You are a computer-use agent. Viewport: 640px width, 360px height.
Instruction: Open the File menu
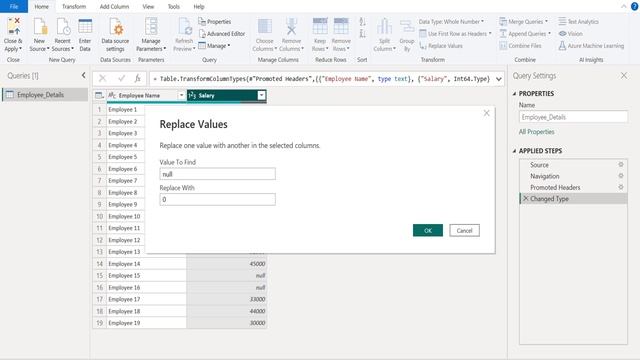(14, 7)
